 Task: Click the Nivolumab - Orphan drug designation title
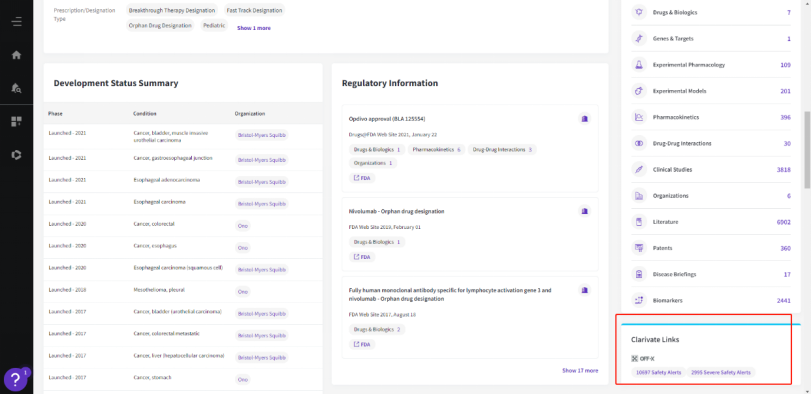397,211
